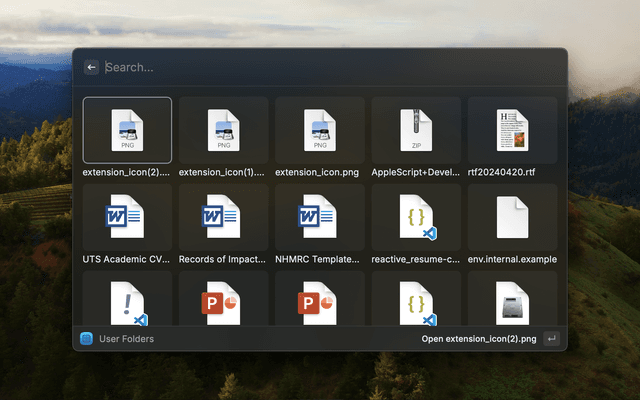
Task: Select extension_icon(2).png file thumbnail
Action: pyautogui.click(x=127, y=130)
